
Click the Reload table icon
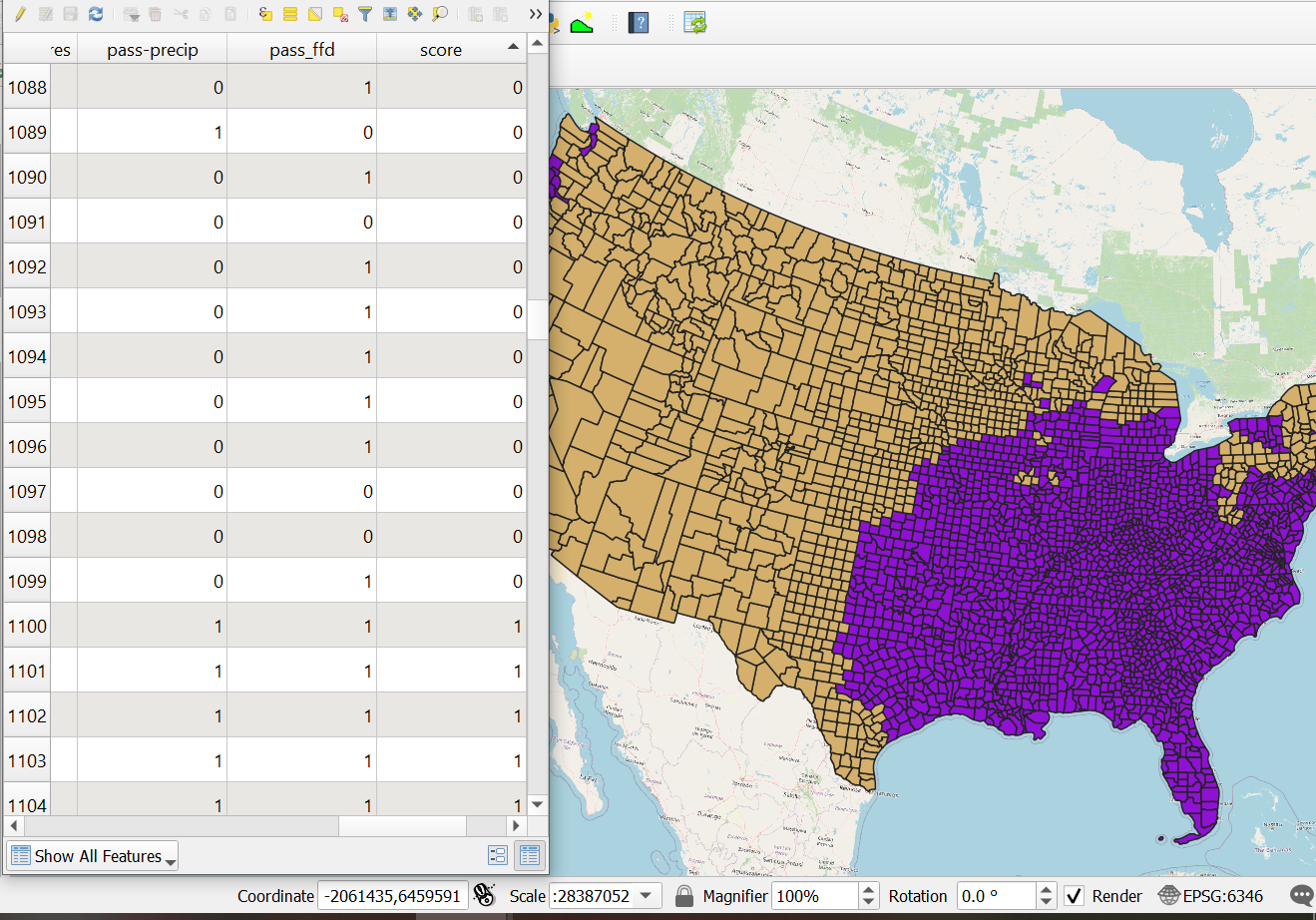96,14
